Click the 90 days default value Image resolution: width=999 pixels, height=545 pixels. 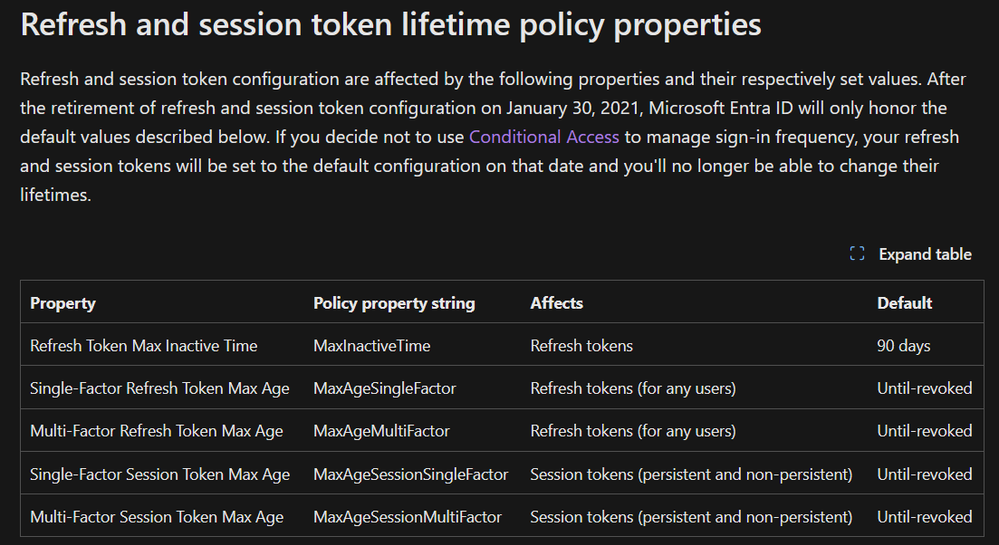[904, 346]
